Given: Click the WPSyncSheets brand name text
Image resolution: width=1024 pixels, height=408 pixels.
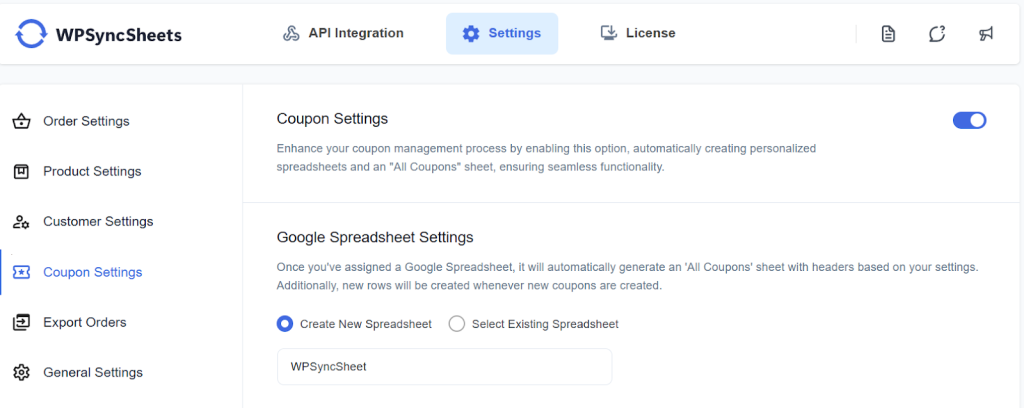Looking at the screenshot, I should tap(119, 35).
